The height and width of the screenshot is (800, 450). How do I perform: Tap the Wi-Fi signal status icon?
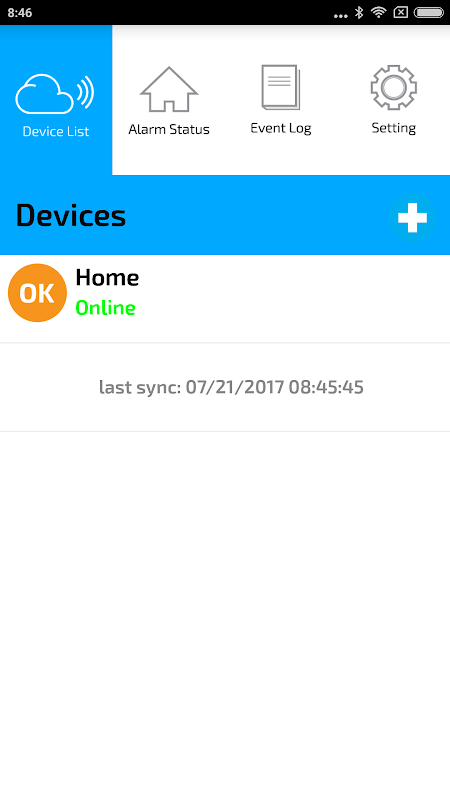(379, 12)
